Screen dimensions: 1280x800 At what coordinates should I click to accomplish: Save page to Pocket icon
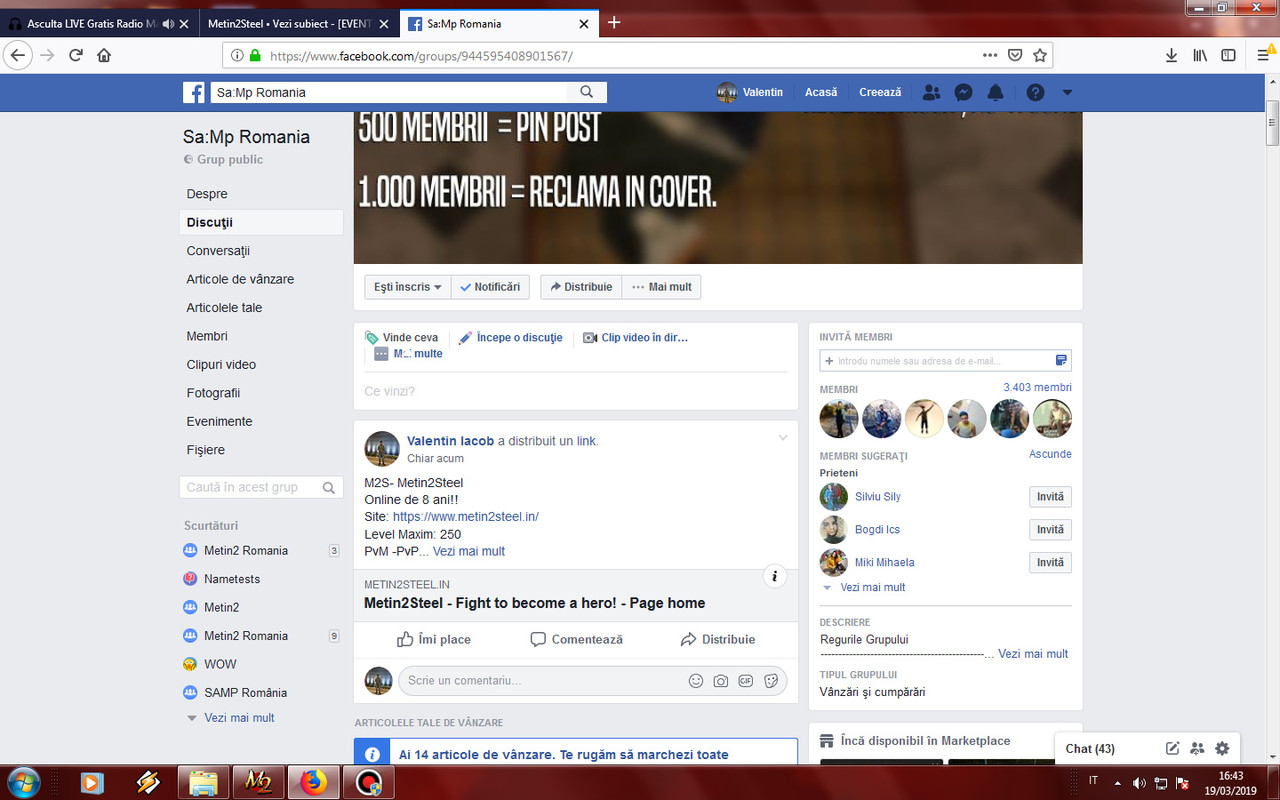1015,55
